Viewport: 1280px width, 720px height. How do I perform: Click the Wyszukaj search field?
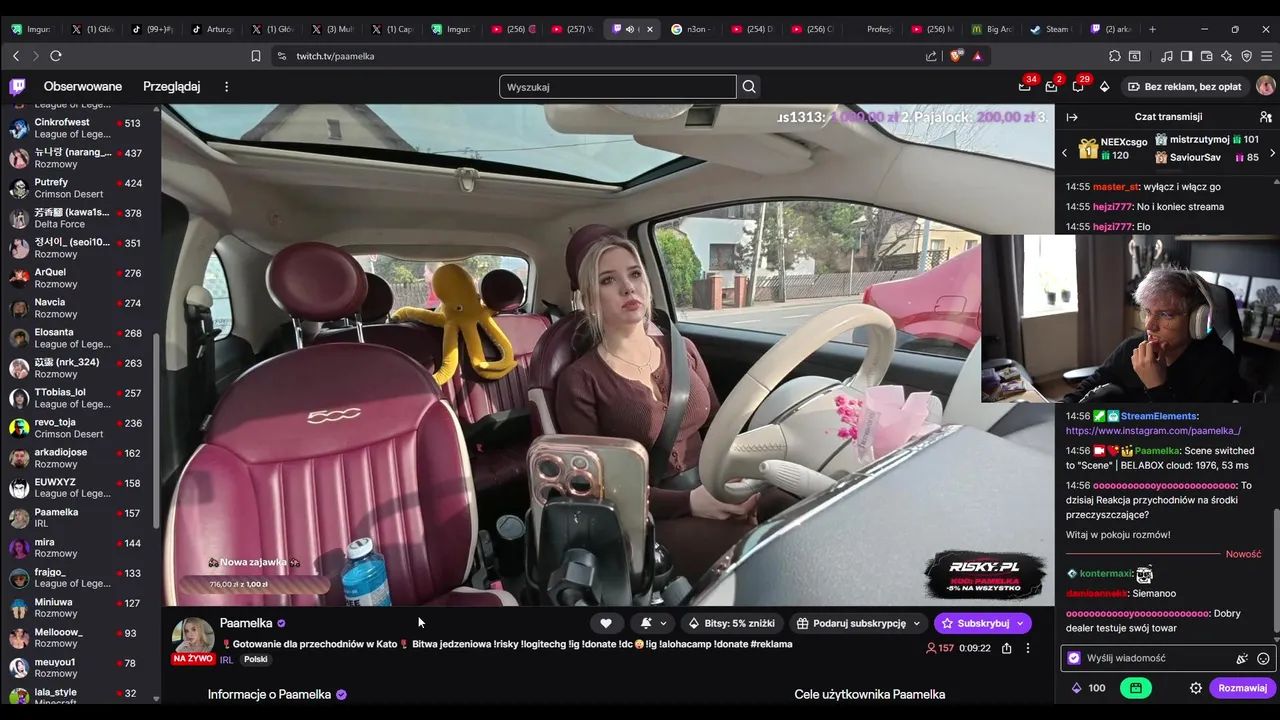pos(617,87)
